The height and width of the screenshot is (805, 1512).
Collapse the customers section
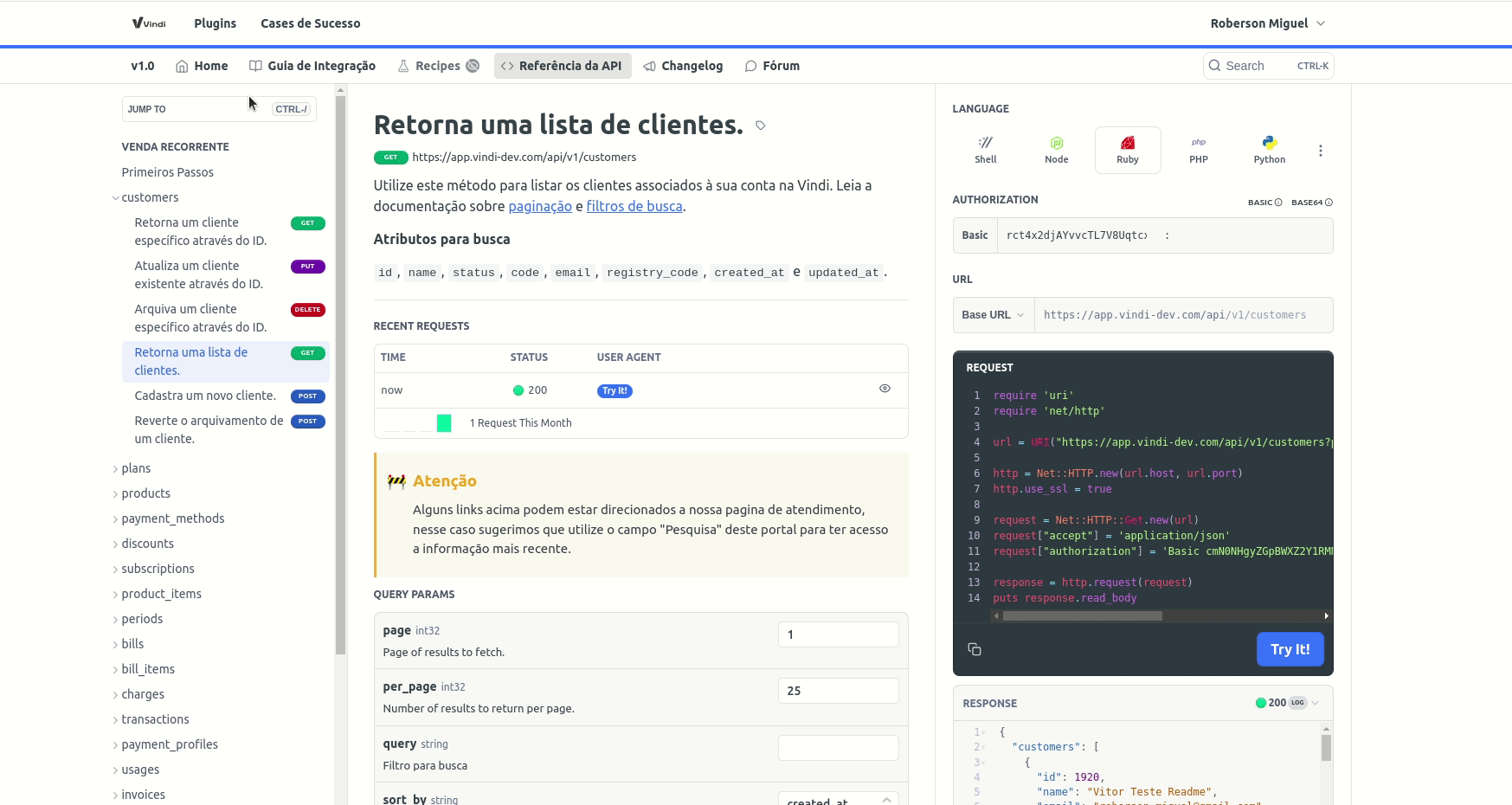(x=116, y=198)
